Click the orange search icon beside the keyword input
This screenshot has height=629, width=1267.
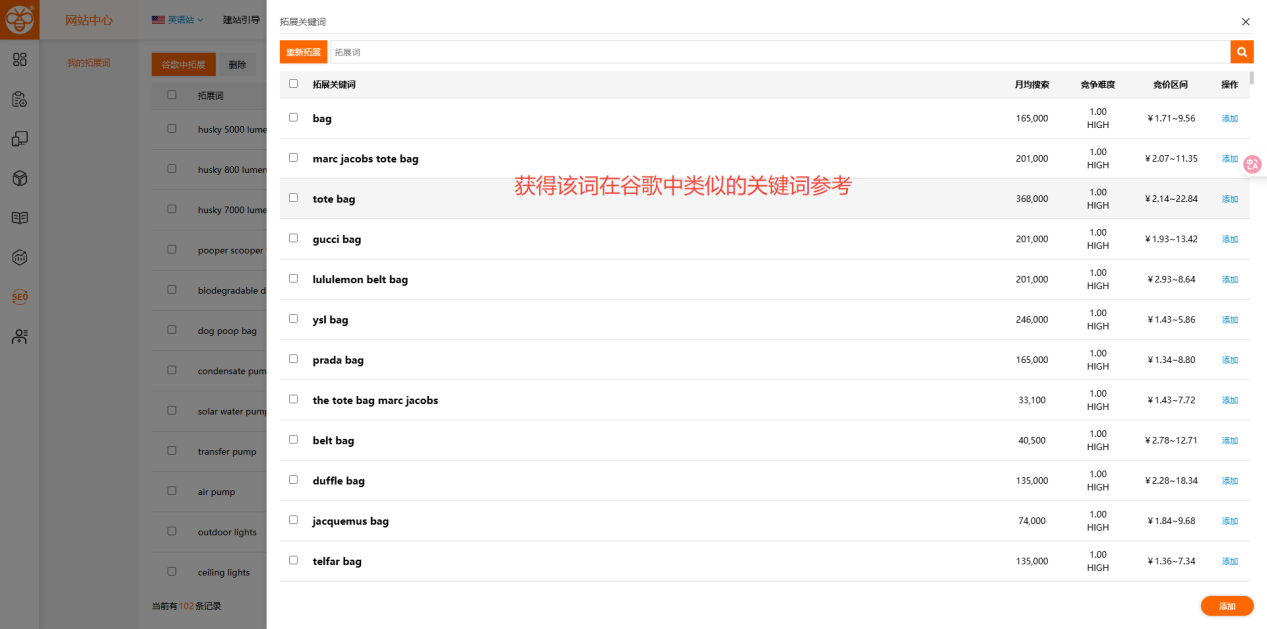1242,52
